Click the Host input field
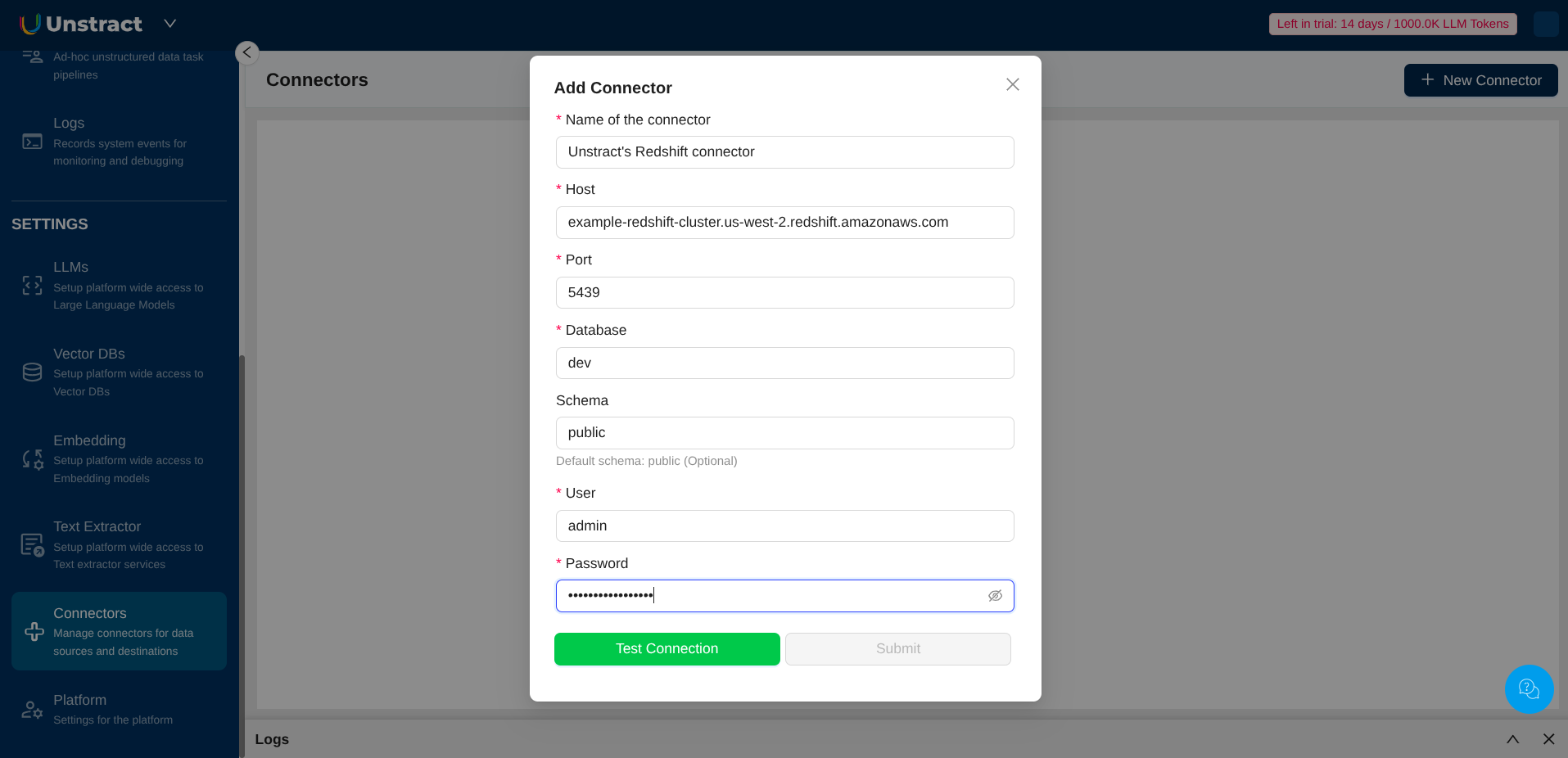Image resolution: width=1568 pixels, height=758 pixels. pos(784,223)
